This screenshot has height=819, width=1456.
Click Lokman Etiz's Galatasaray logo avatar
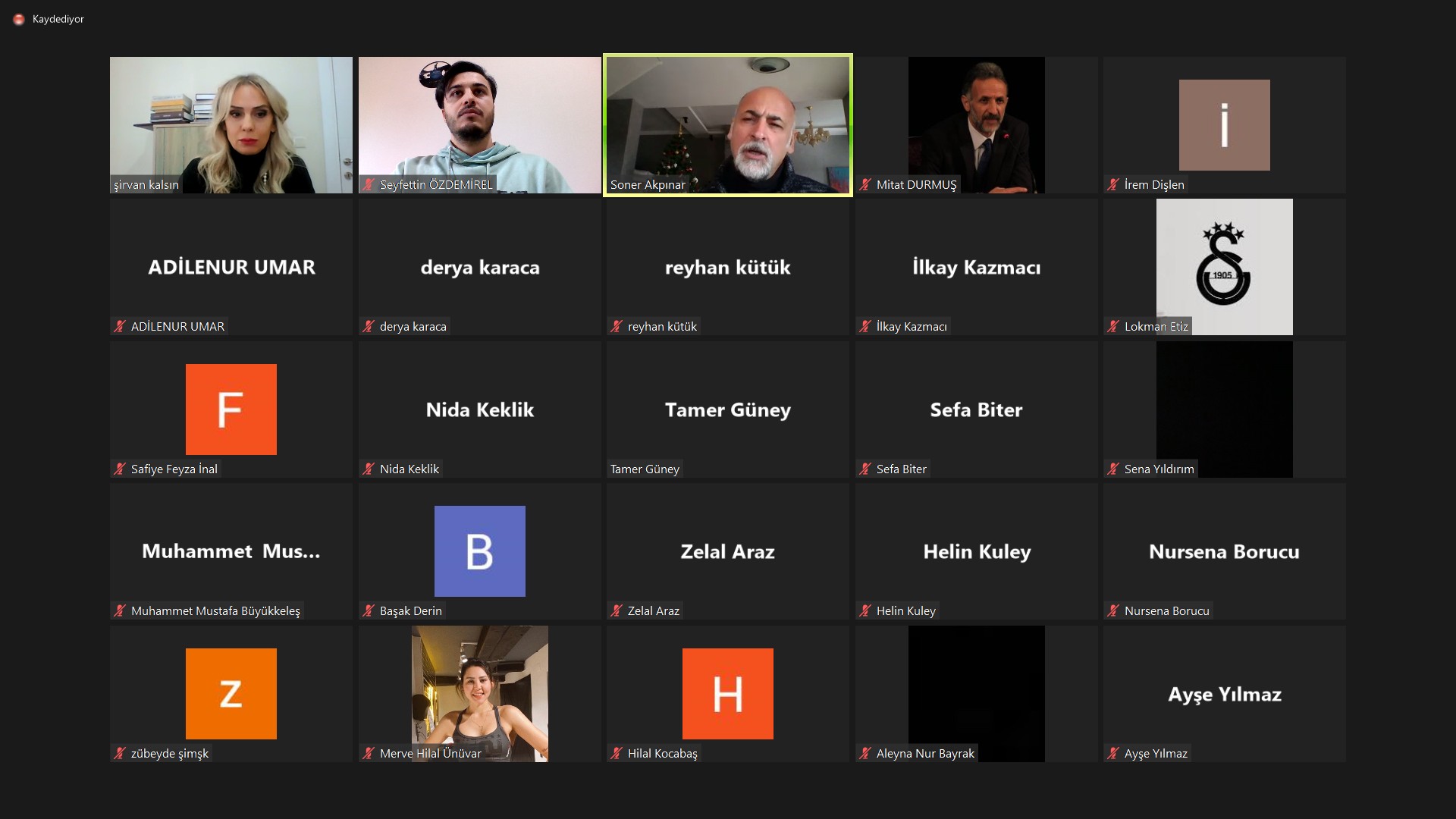pos(1225,267)
